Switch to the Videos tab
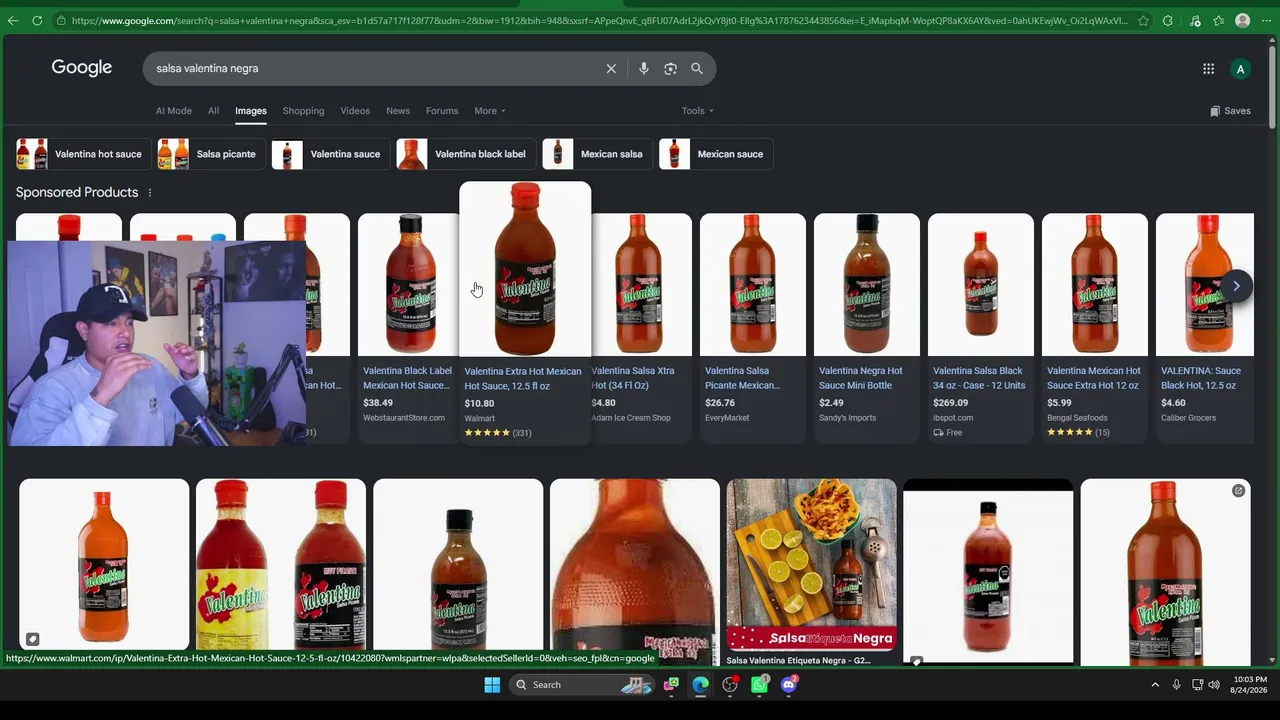This screenshot has height=720, width=1280. tap(355, 111)
